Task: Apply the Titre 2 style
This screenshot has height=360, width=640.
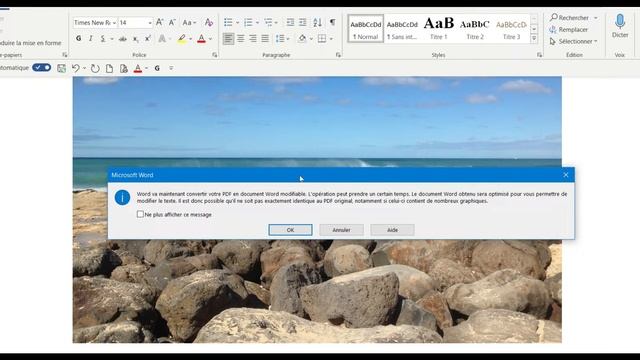Action: (475, 29)
